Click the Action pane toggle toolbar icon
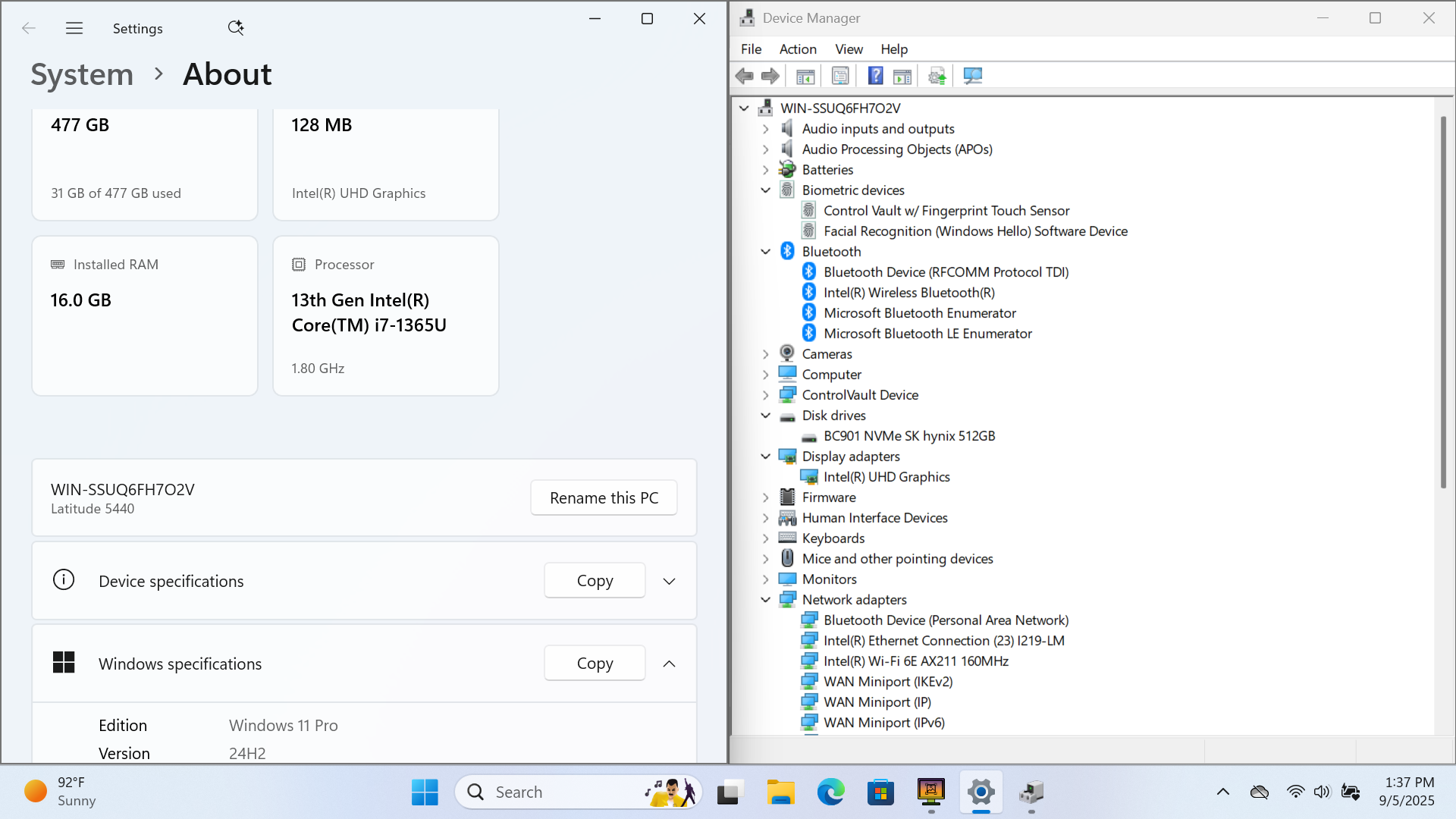 902,76
